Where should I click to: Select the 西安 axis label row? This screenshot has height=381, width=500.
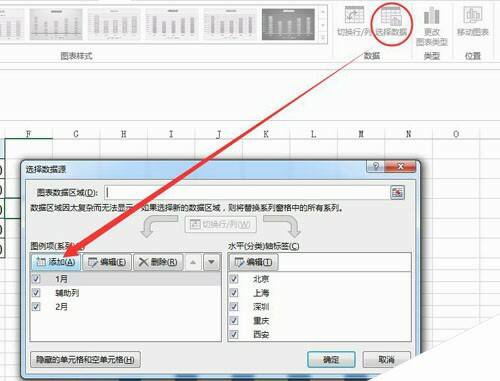tap(319, 334)
